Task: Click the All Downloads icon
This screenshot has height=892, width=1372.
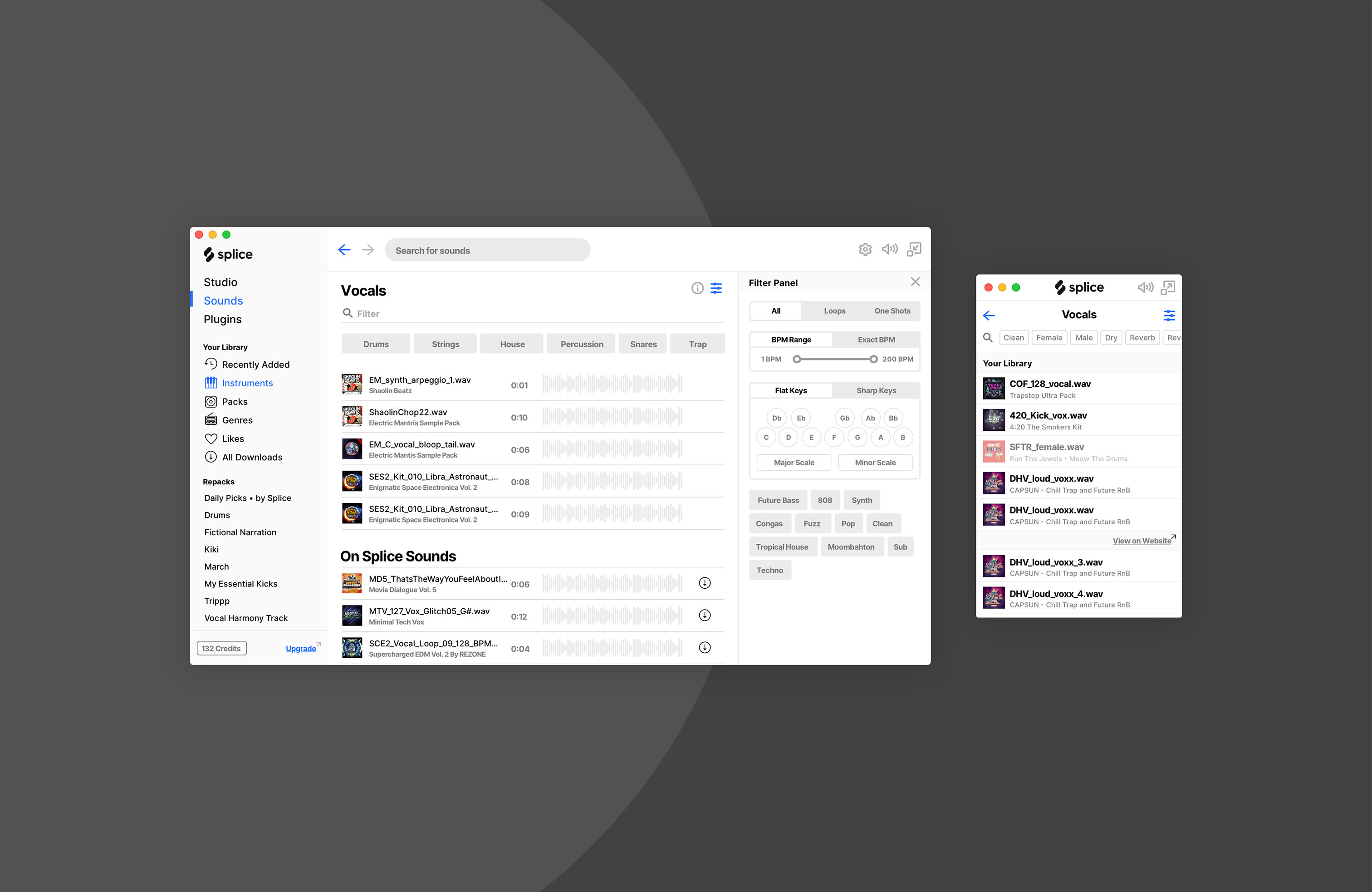Action: [x=210, y=457]
